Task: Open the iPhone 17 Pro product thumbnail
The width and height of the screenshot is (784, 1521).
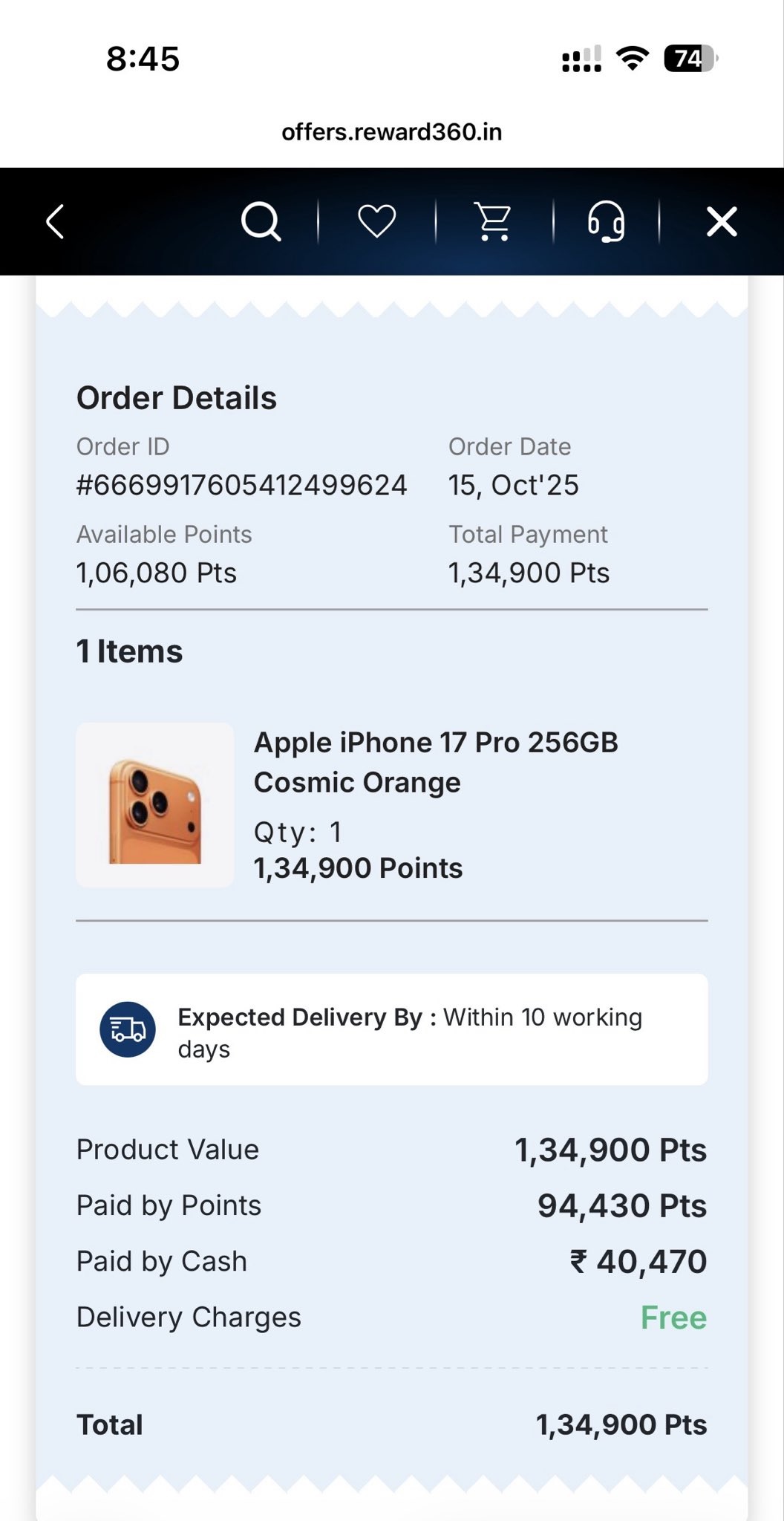Action: click(155, 805)
